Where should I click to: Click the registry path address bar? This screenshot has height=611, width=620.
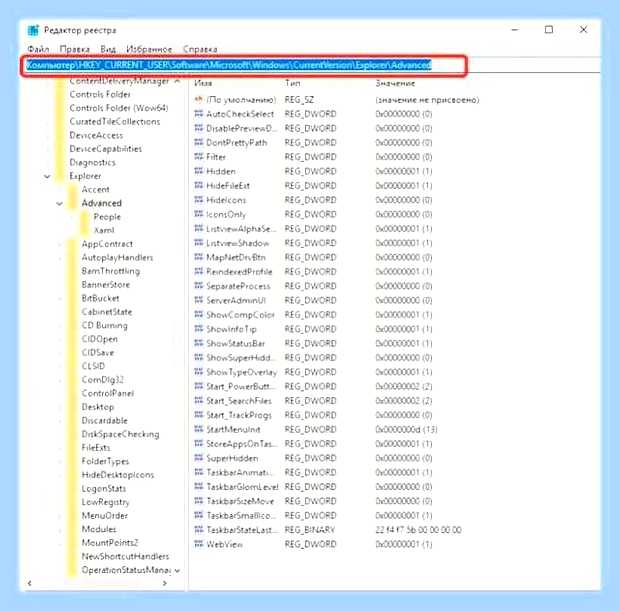(312, 65)
